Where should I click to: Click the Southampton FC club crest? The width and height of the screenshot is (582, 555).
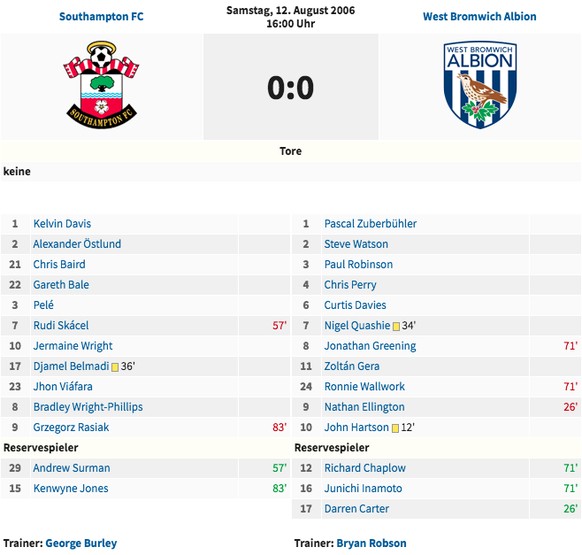[101, 85]
